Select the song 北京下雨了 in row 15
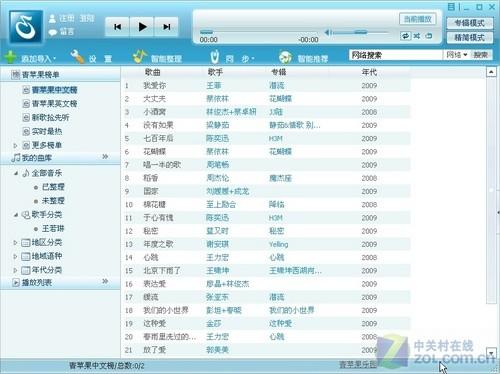 click(162, 271)
